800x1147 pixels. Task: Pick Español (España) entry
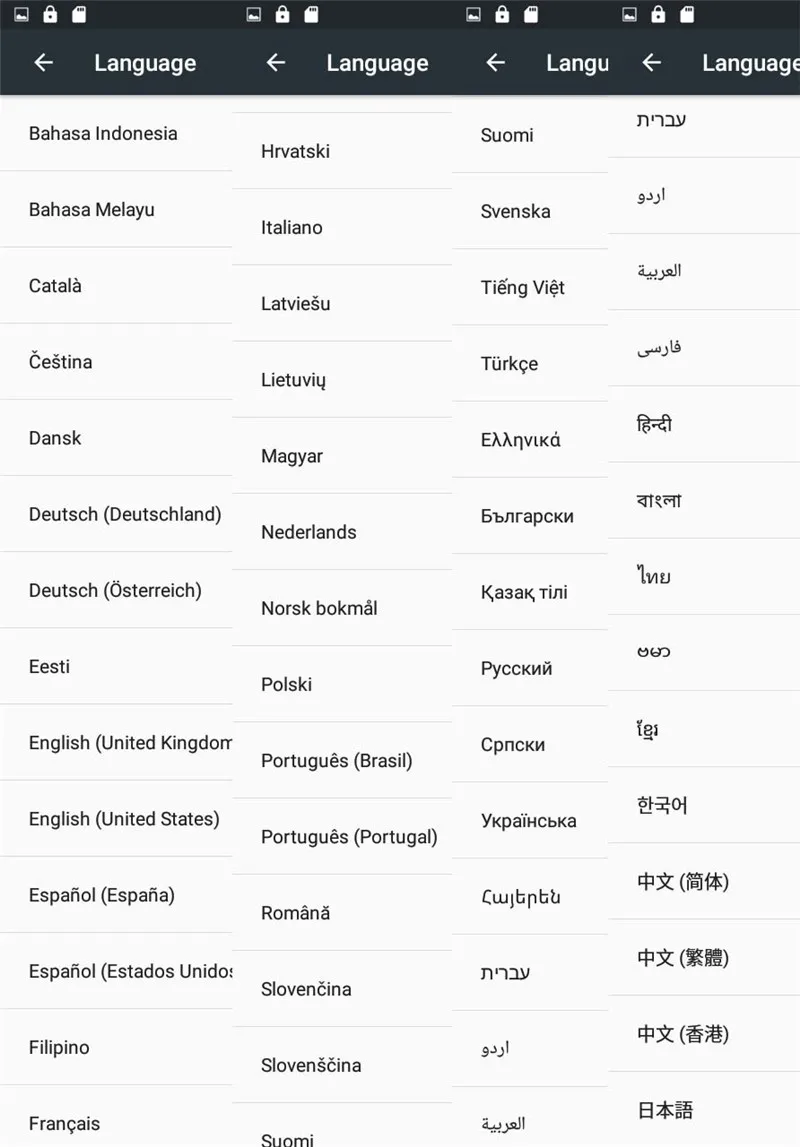[116, 895]
